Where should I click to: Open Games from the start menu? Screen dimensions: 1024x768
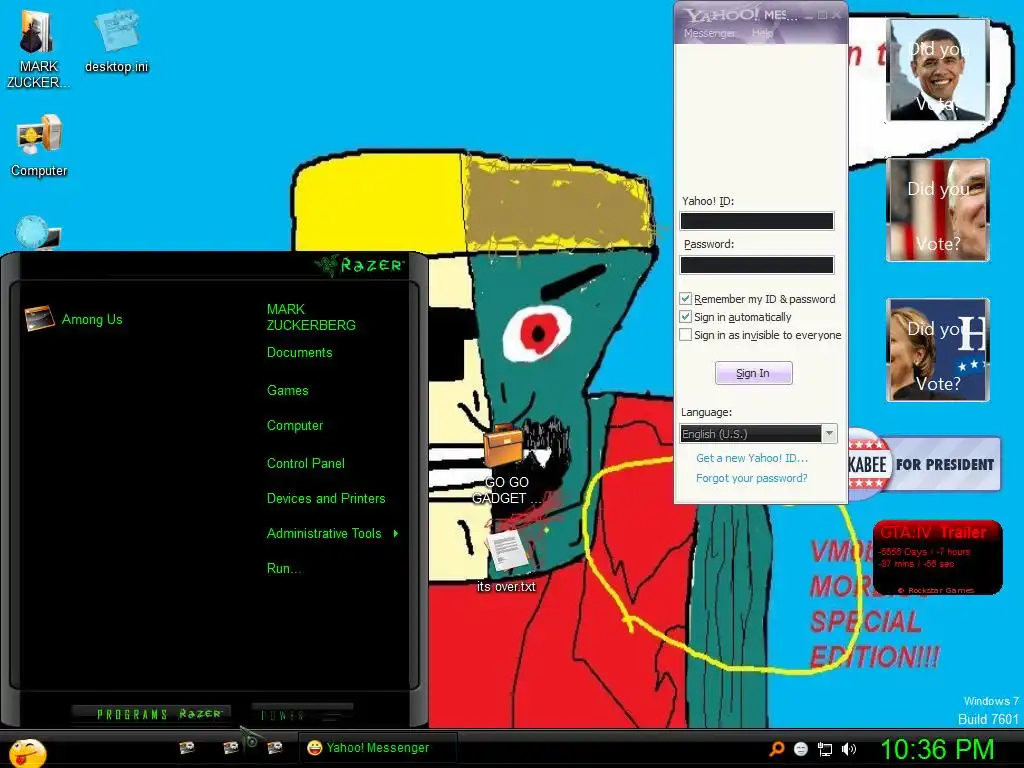[x=287, y=391]
